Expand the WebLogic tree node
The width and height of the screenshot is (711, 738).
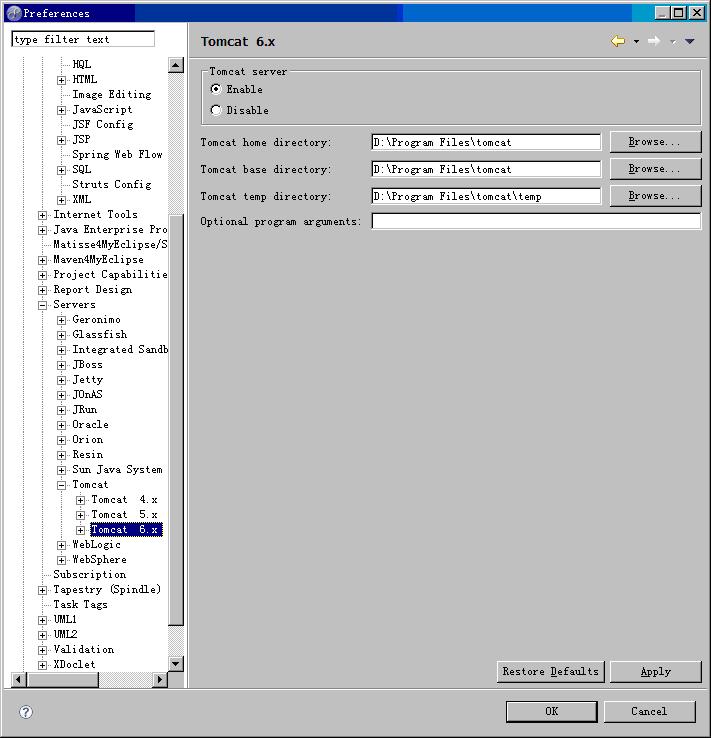pyautogui.click(x=62, y=545)
